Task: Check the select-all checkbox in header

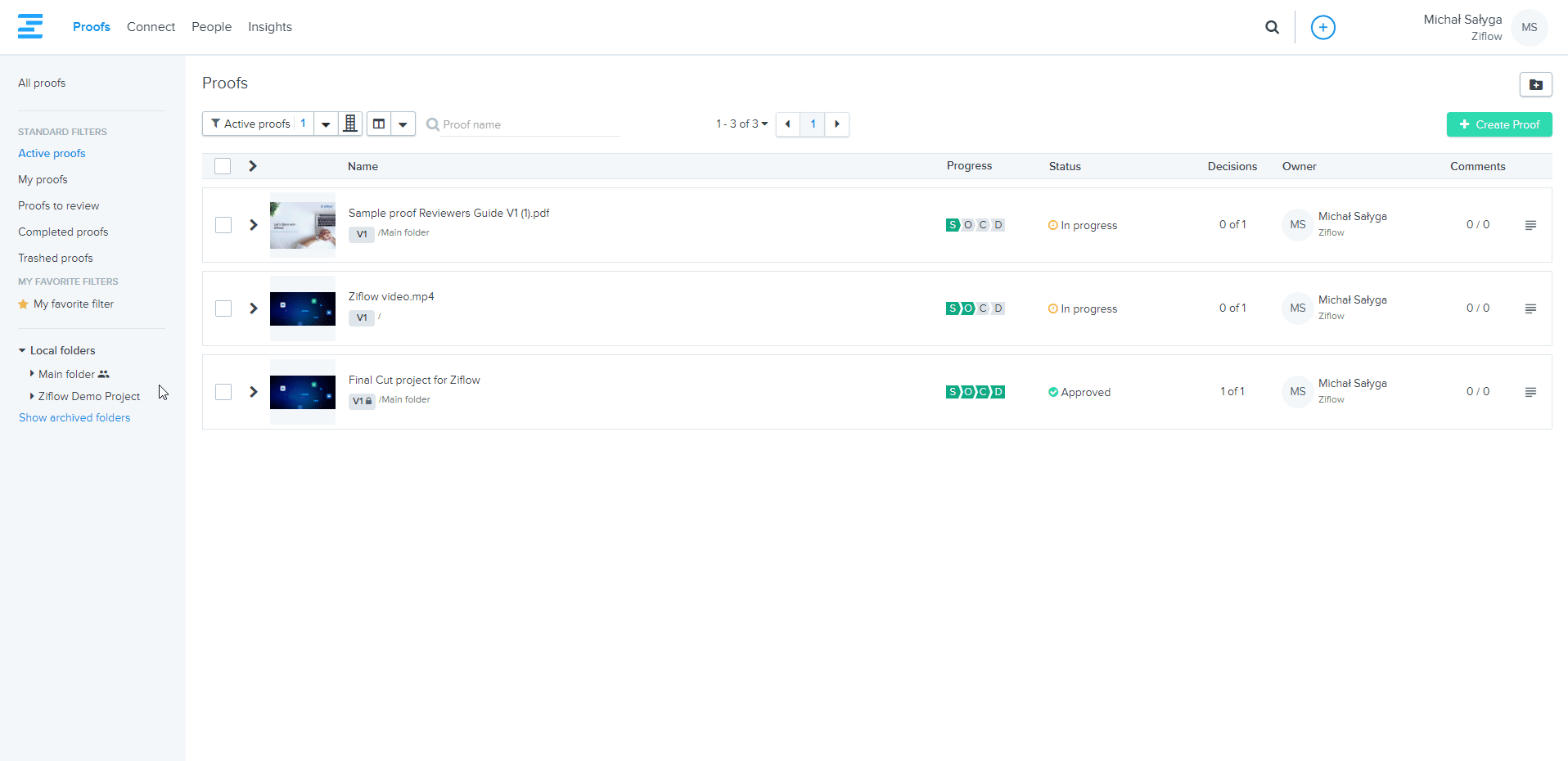Action: (223, 166)
